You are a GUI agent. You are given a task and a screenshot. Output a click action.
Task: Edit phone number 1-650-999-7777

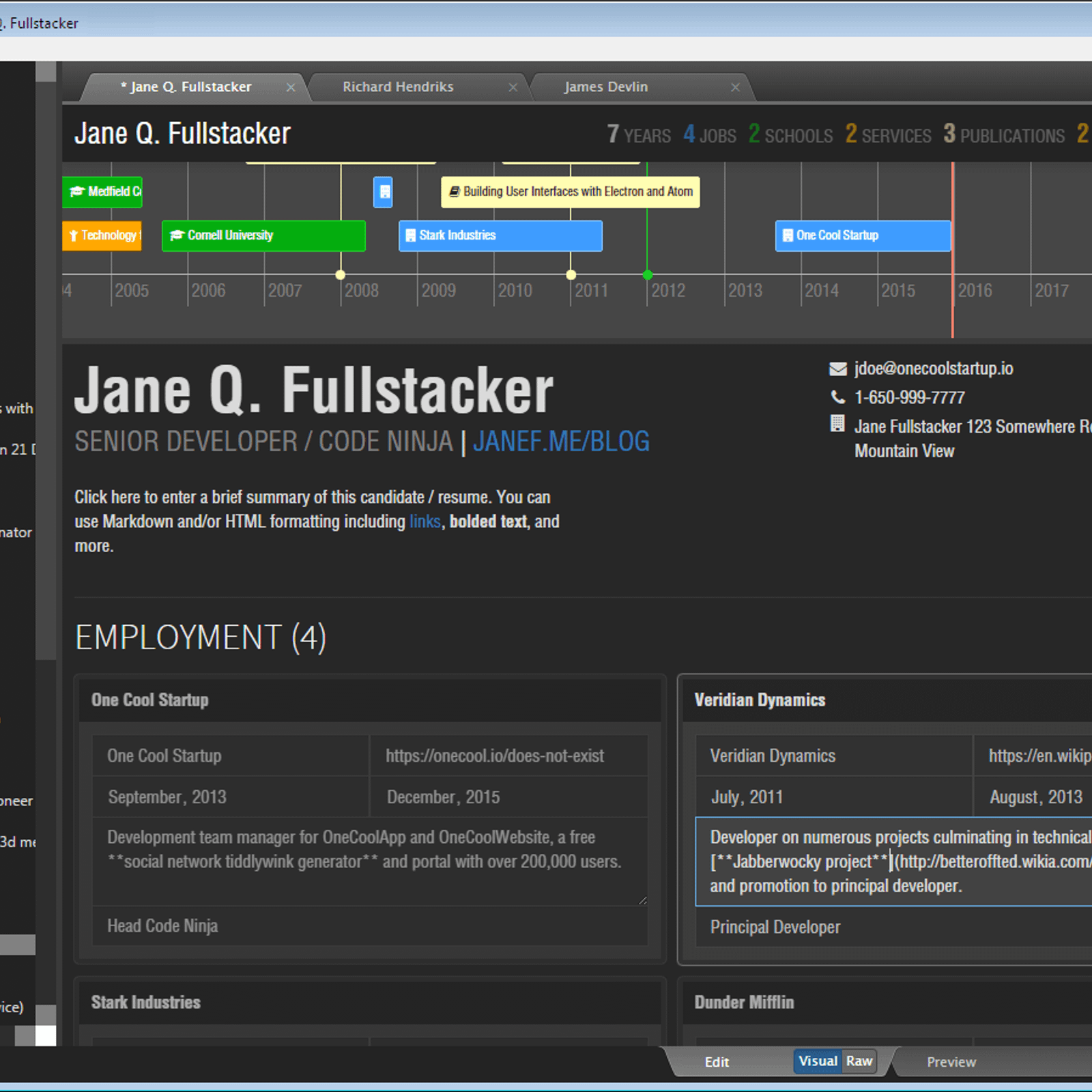tap(910, 398)
